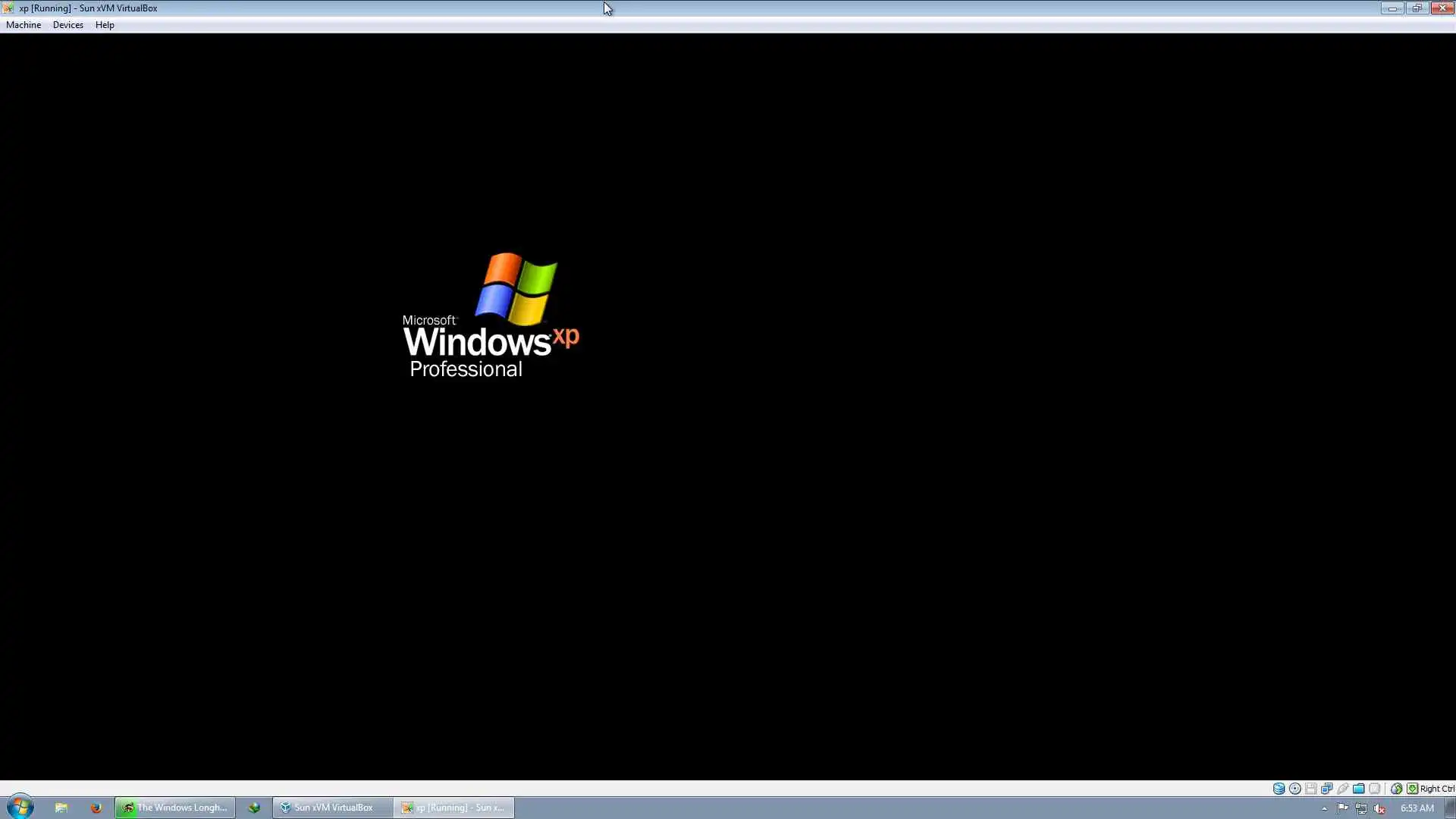Open the Help menu
This screenshot has height=819, width=1456.
coord(105,25)
